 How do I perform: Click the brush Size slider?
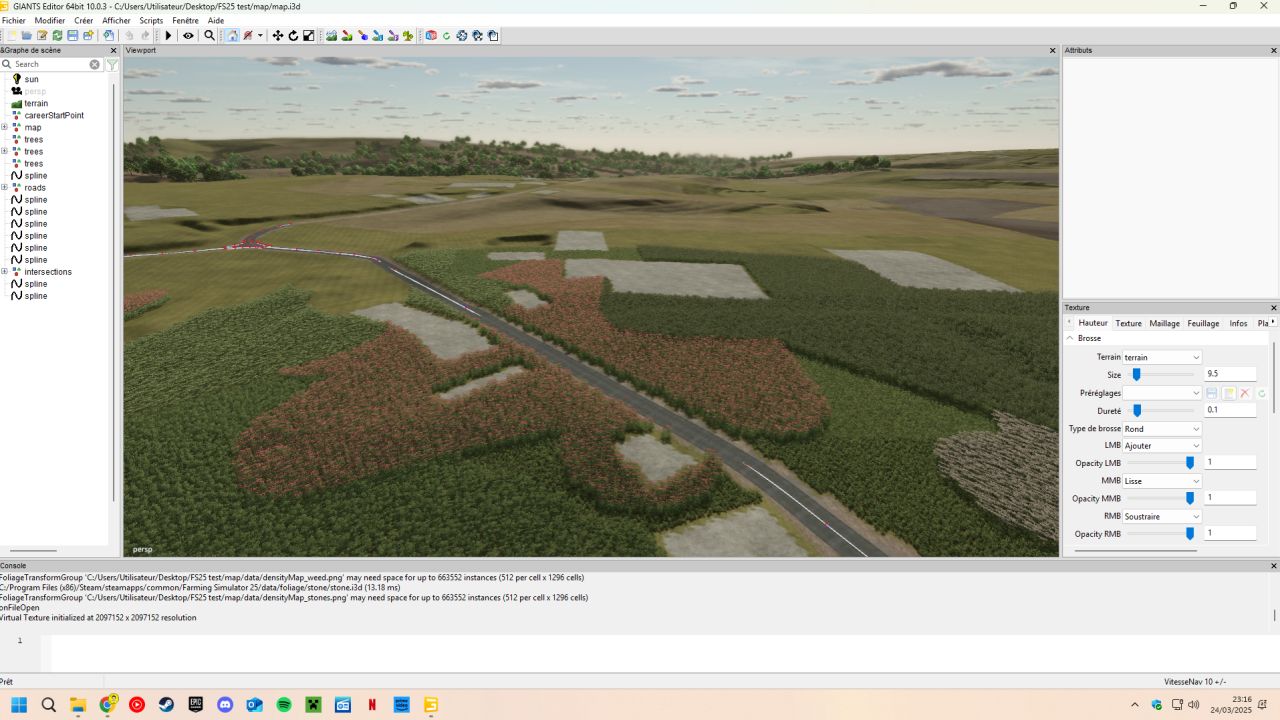1160,374
